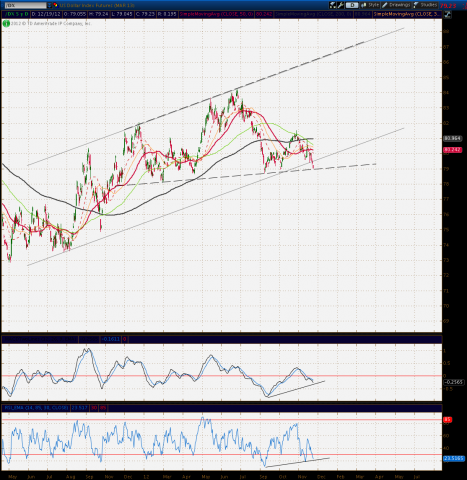Click the share chart icon
467x480 pixels.
333,5
